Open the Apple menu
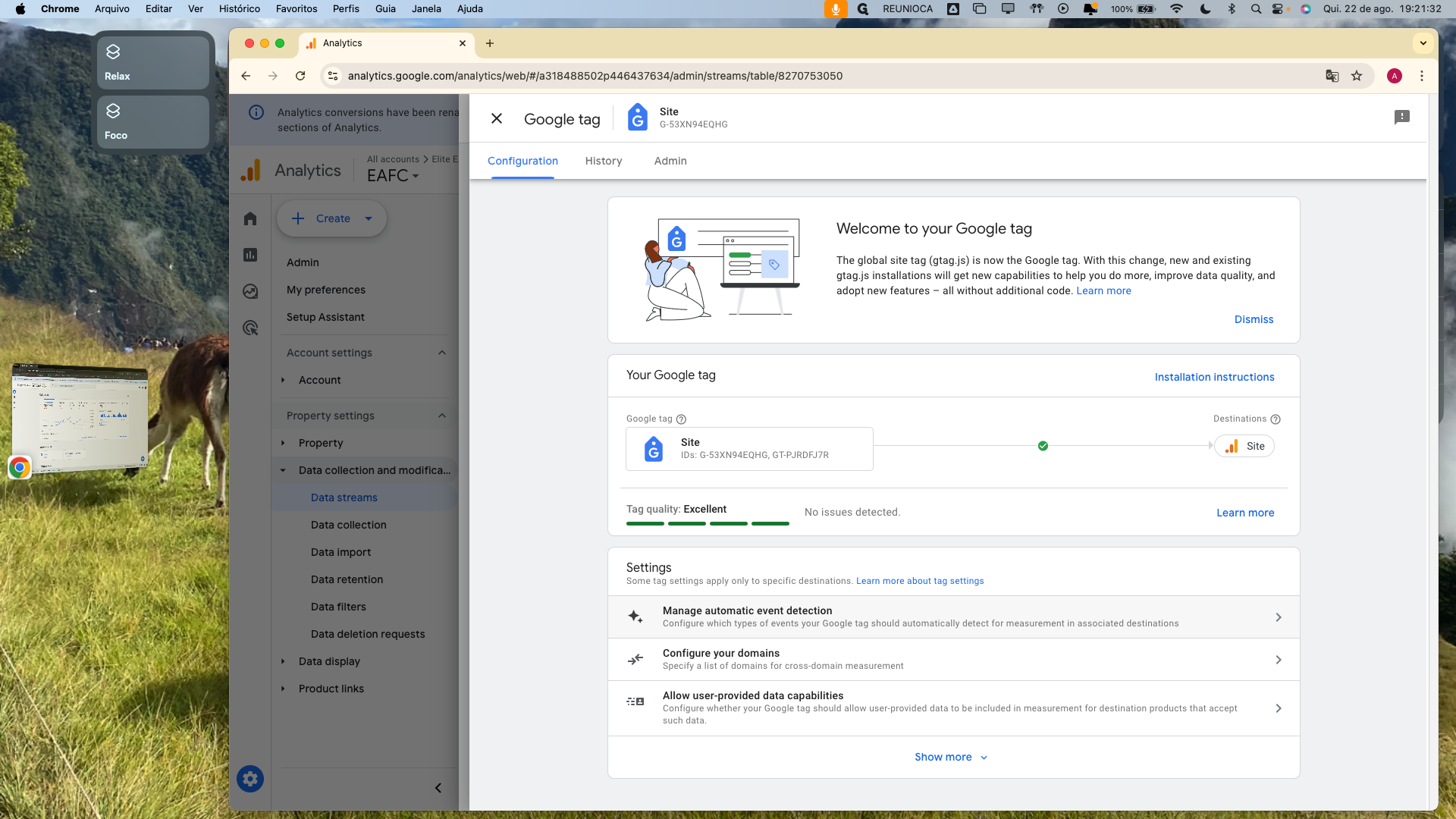Image resolution: width=1456 pixels, height=819 pixels. pos(20,9)
